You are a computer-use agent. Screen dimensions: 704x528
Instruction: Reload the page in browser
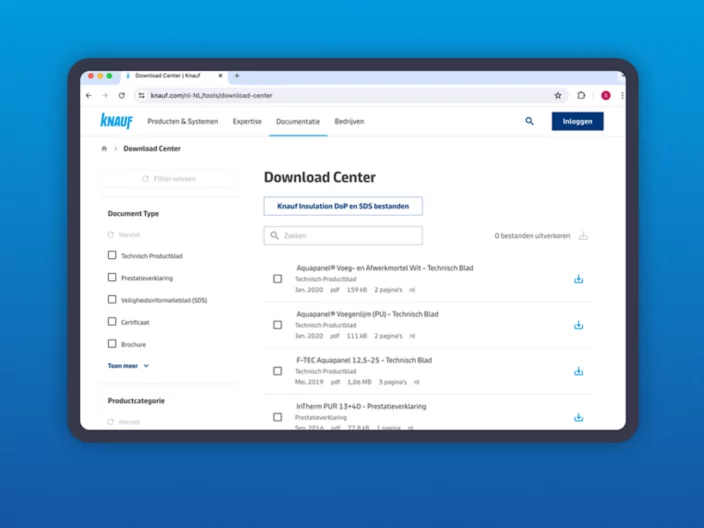coord(122,96)
